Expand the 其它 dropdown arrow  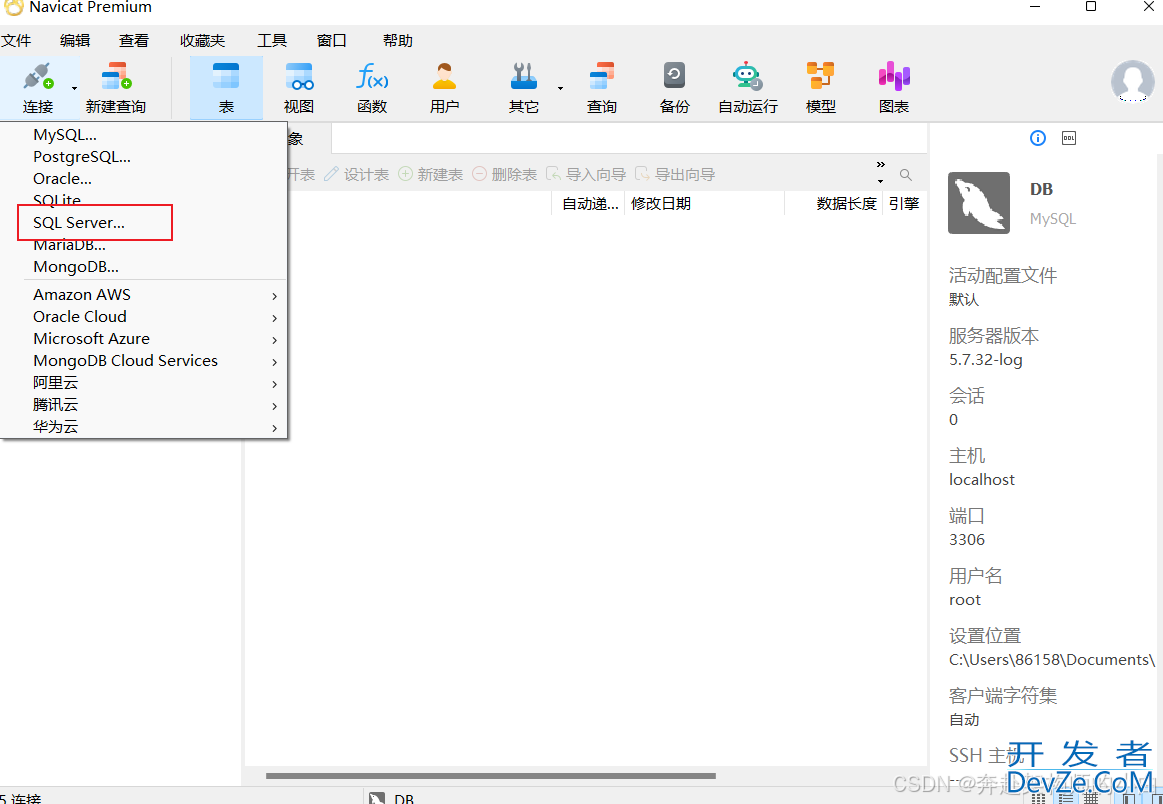(x=560, y=88)
